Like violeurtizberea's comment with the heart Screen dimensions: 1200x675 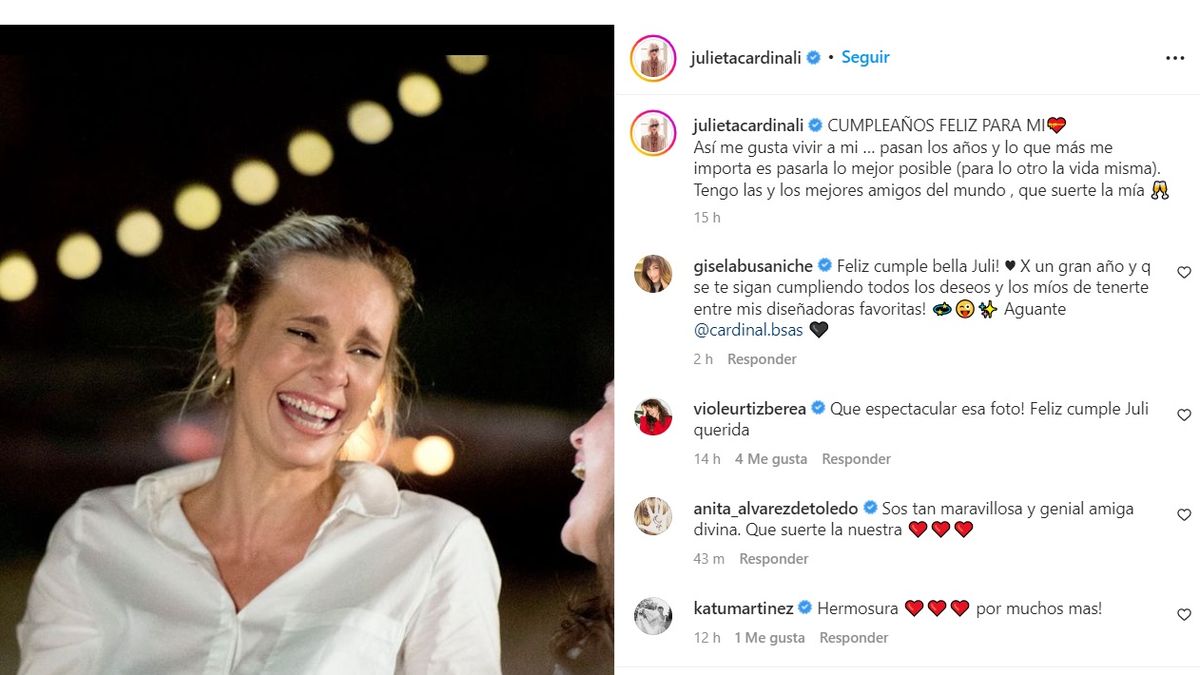click(x=1184, y=415)
